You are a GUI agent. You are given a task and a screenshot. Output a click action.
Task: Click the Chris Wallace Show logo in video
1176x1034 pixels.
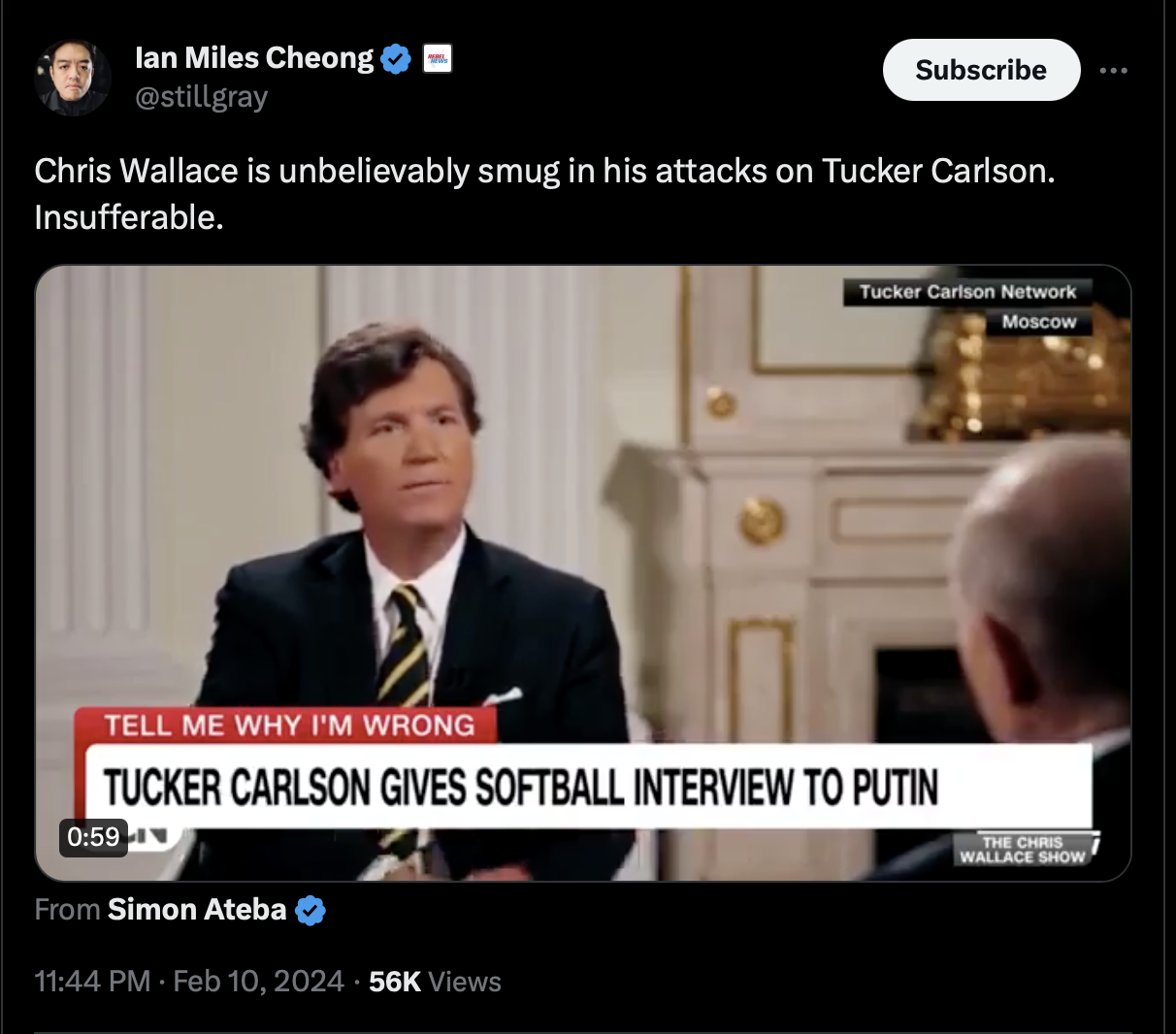(x=1024, y=850)
